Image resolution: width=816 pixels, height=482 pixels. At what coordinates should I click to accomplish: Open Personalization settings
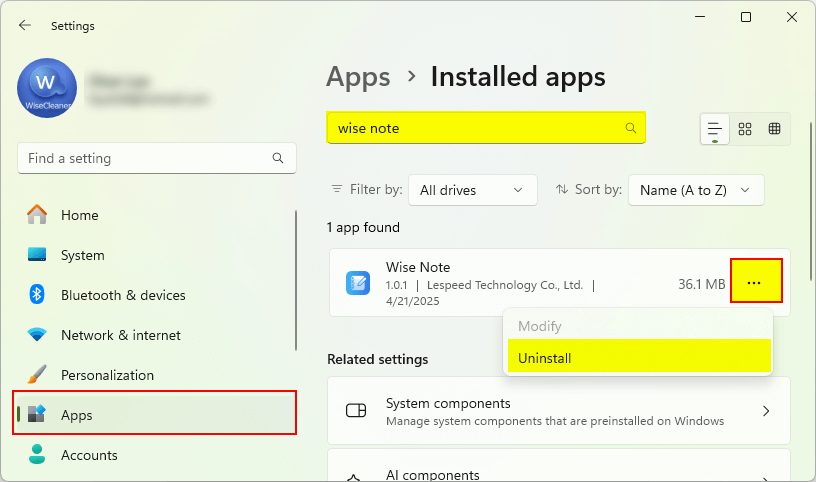156,375
